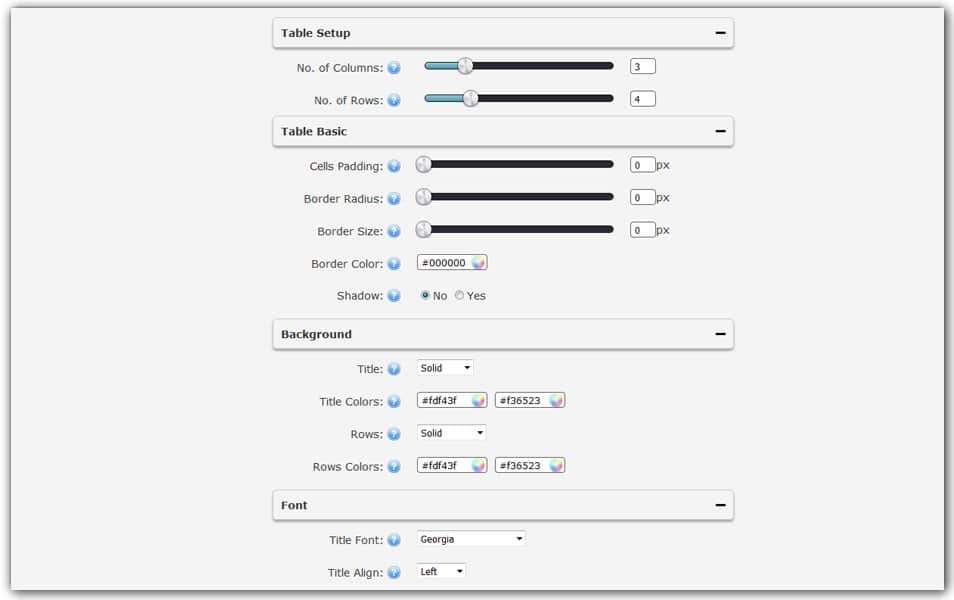Open the Title background style dropdown
The image size is (954, 600).
point(444,367)
